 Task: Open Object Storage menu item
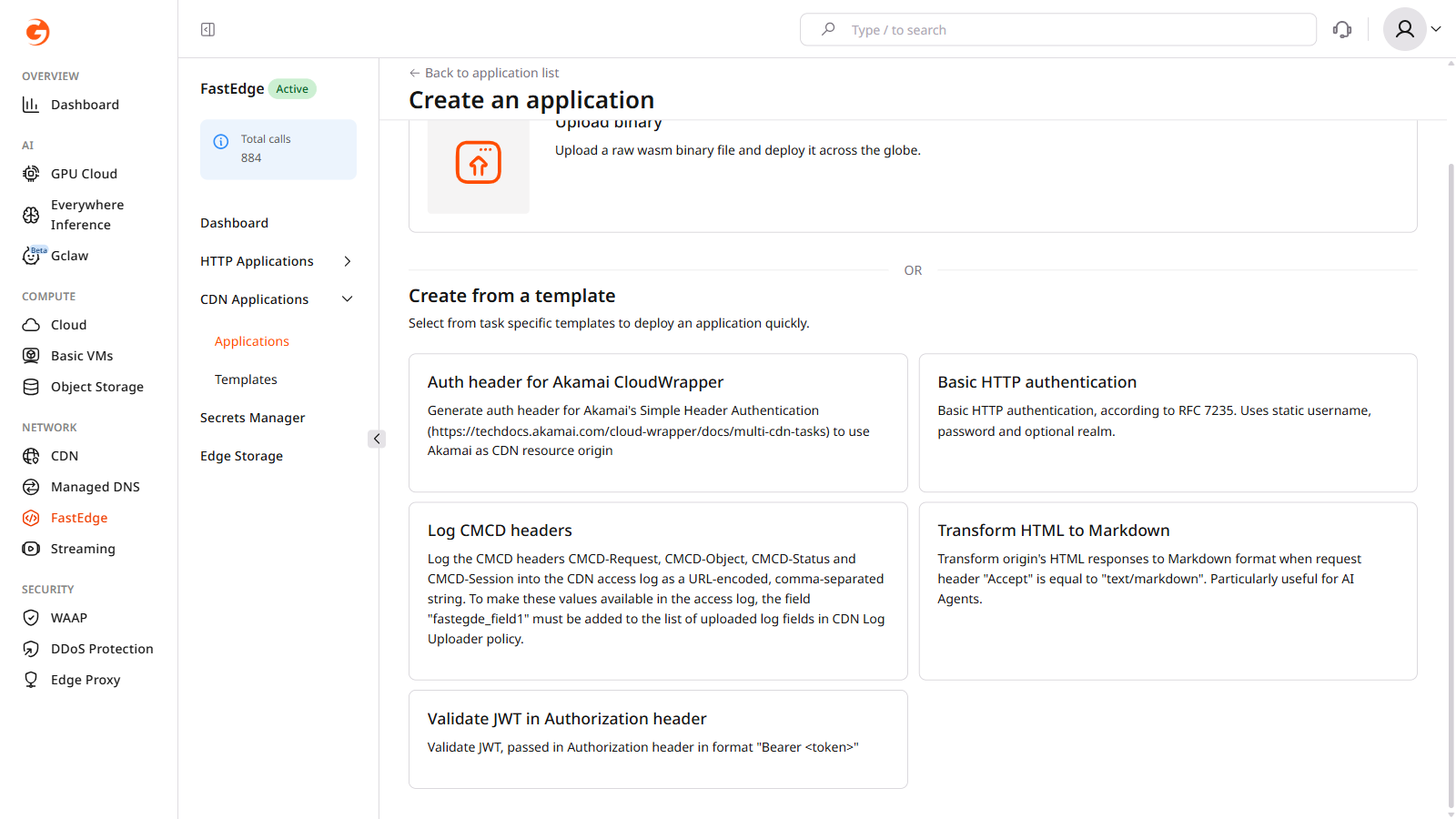[97, 387]
